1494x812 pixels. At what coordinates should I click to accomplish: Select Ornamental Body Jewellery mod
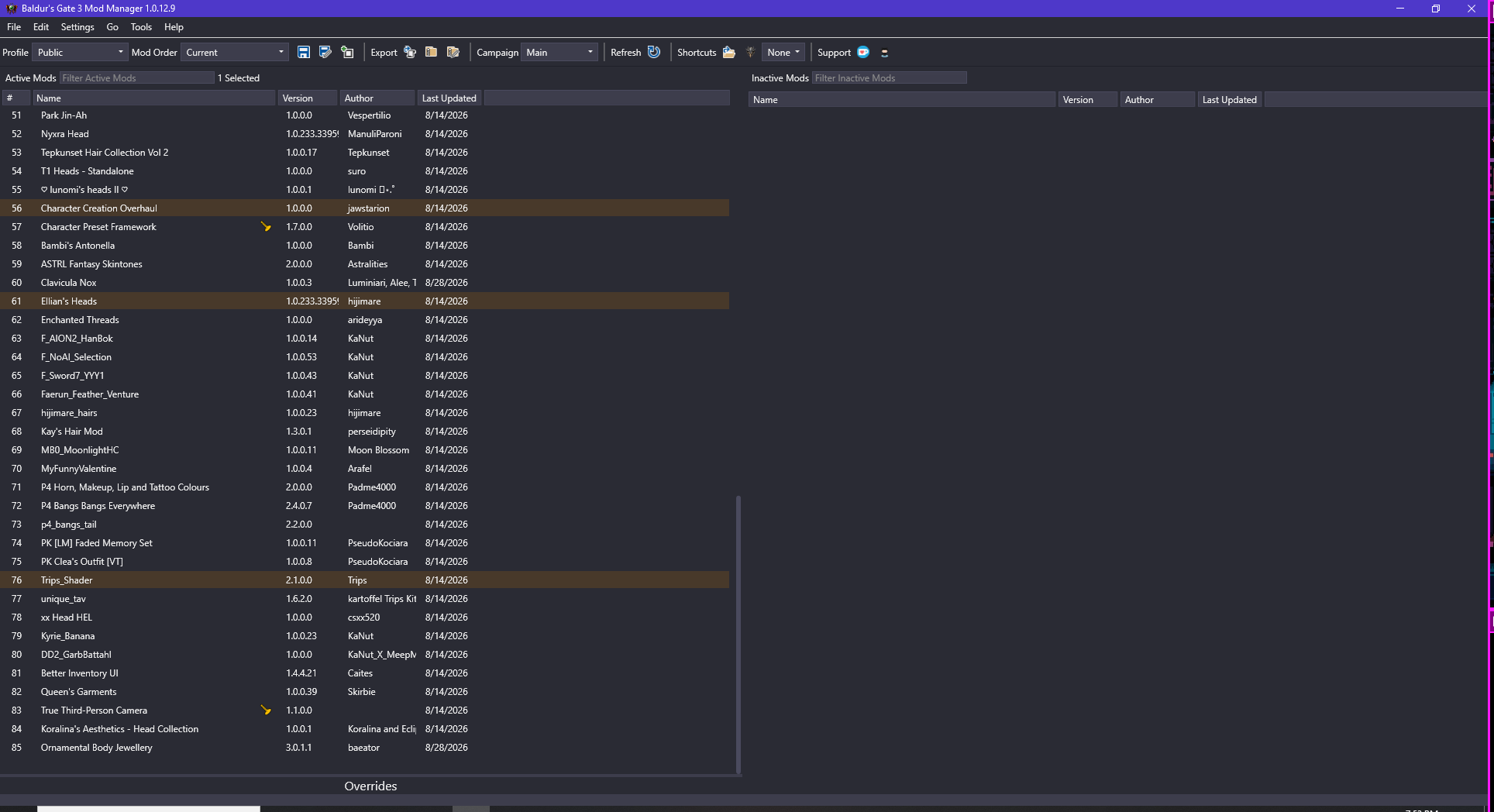coord(97,747)
